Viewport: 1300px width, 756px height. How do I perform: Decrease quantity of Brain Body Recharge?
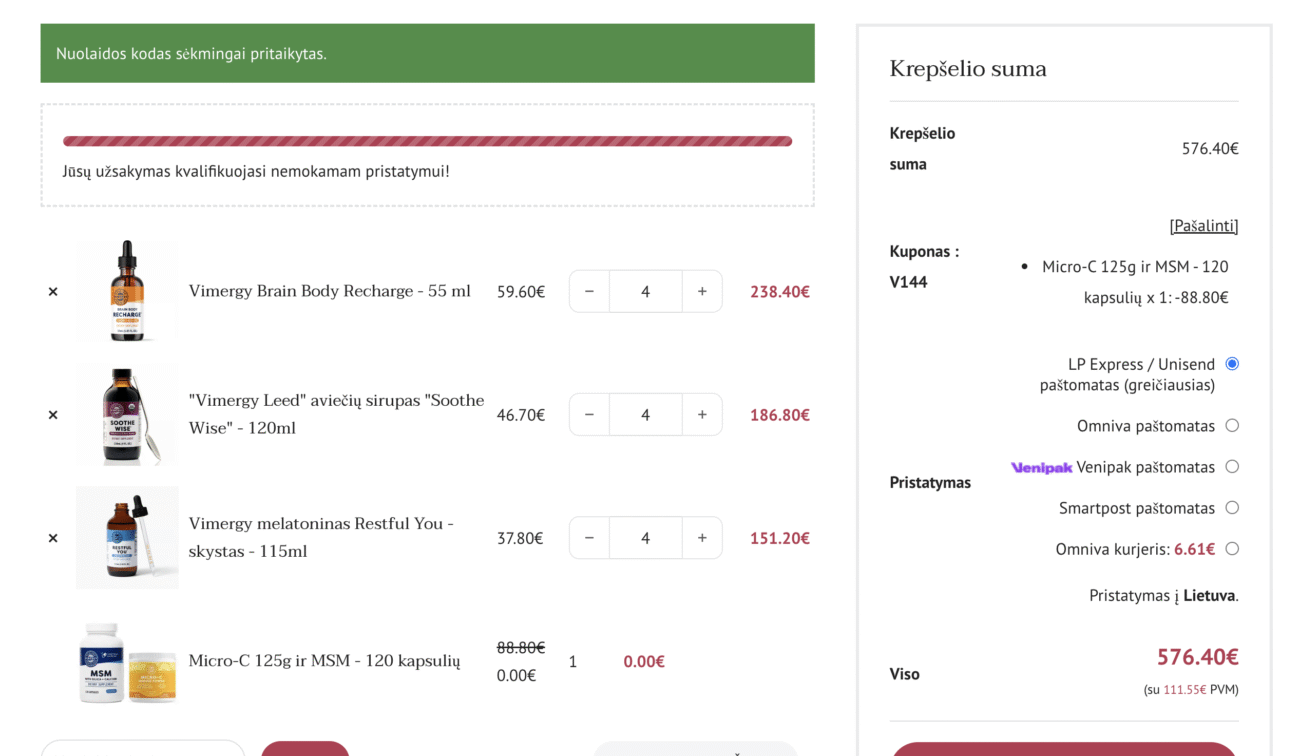click(x=589, y=291)
